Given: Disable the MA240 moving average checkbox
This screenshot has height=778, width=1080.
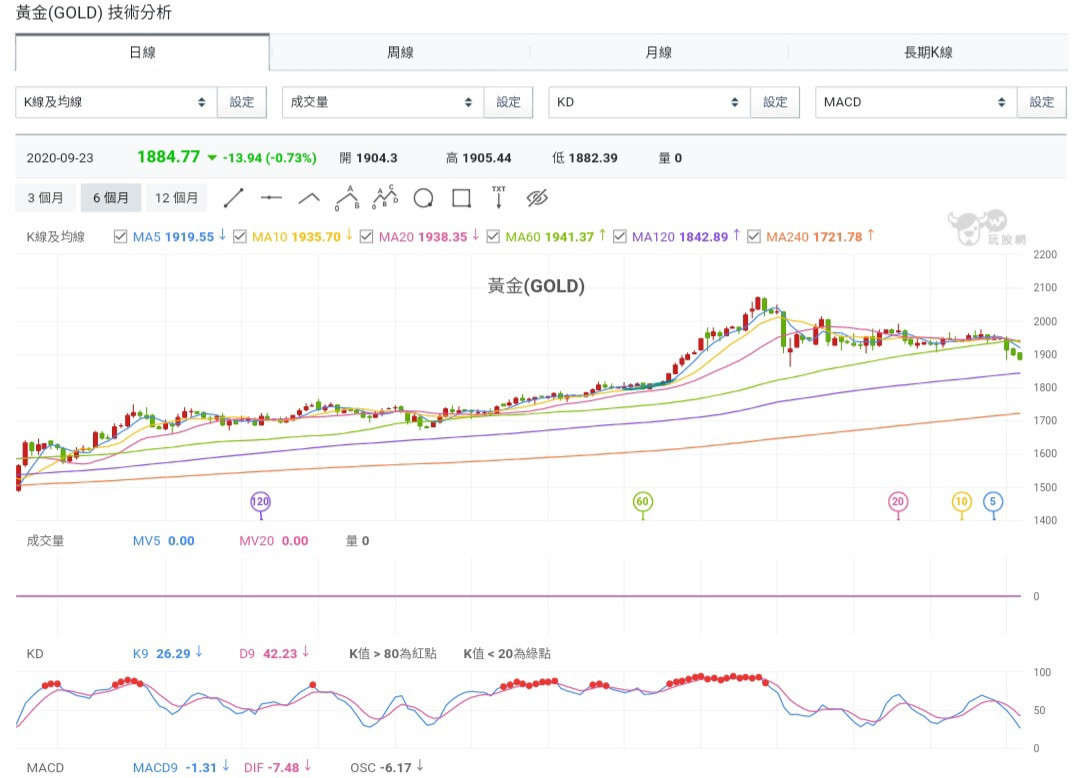Looking at the screenshot, I should click(x=753, y=237).
